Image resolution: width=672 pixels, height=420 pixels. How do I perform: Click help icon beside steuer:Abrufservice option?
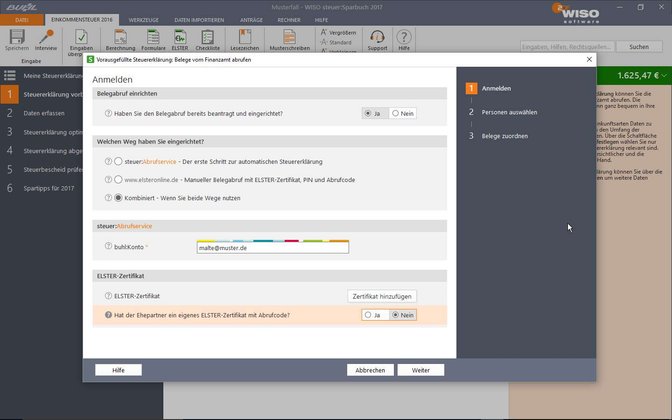coord(108,162)
